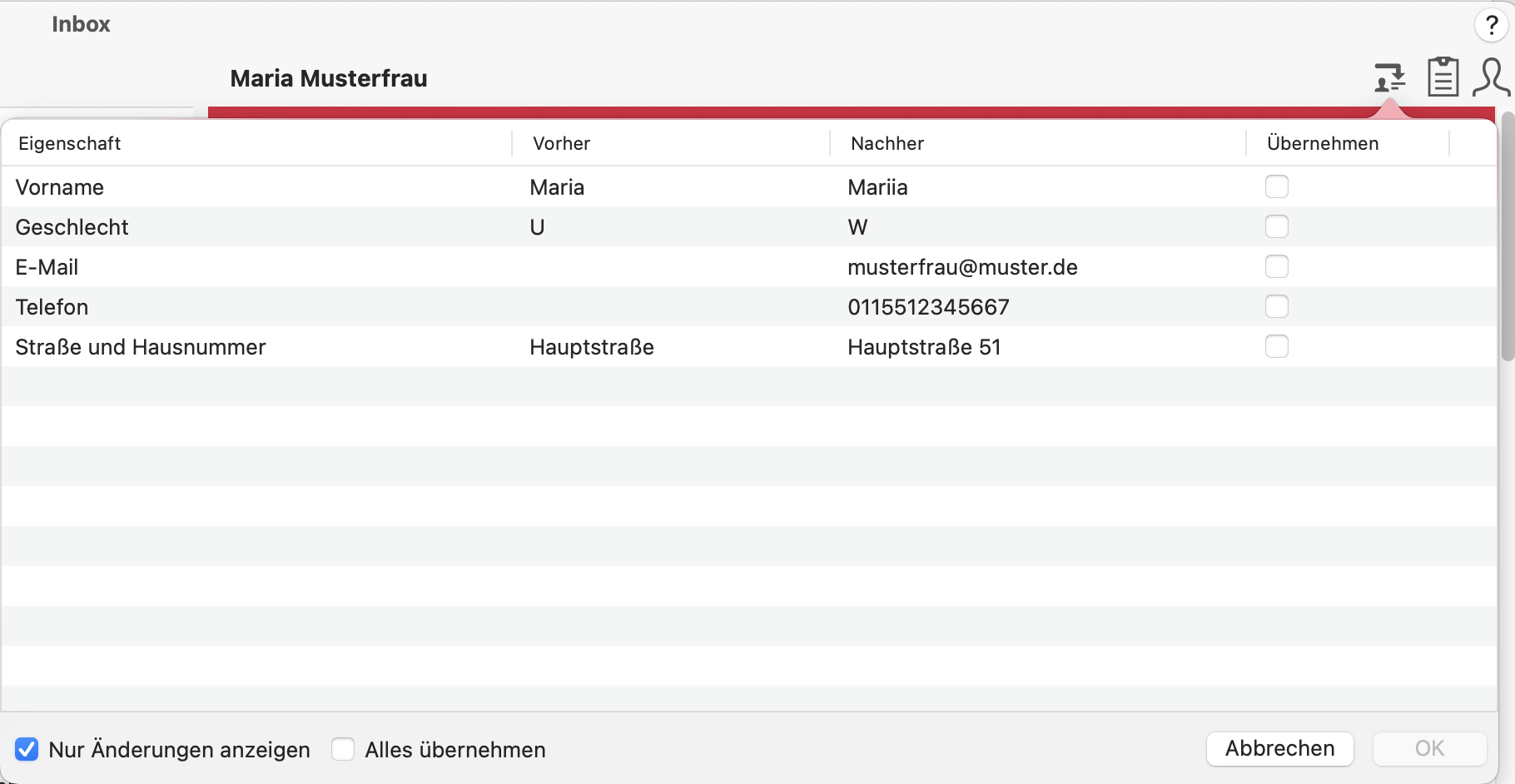Open the contact person profile icon
1515x784 pixels.
pos(1491,79)
